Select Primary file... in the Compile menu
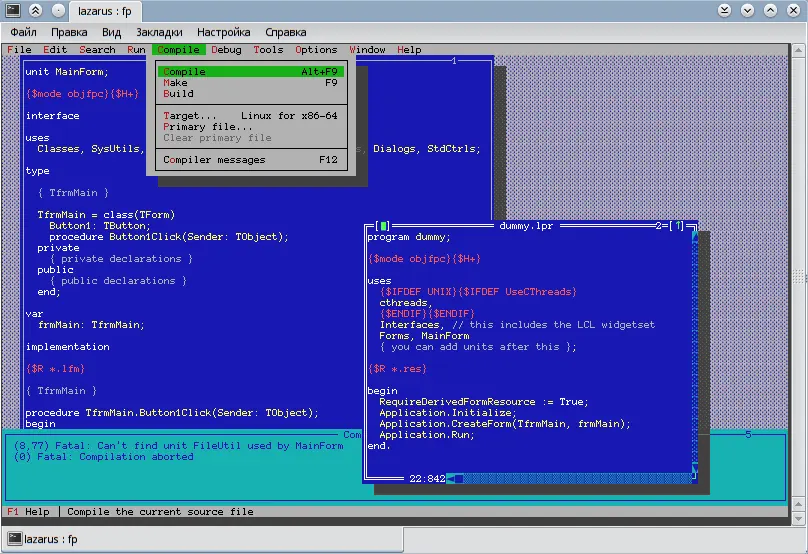The height and width of the screenshot is (554, 808). (x=251, y=127)
